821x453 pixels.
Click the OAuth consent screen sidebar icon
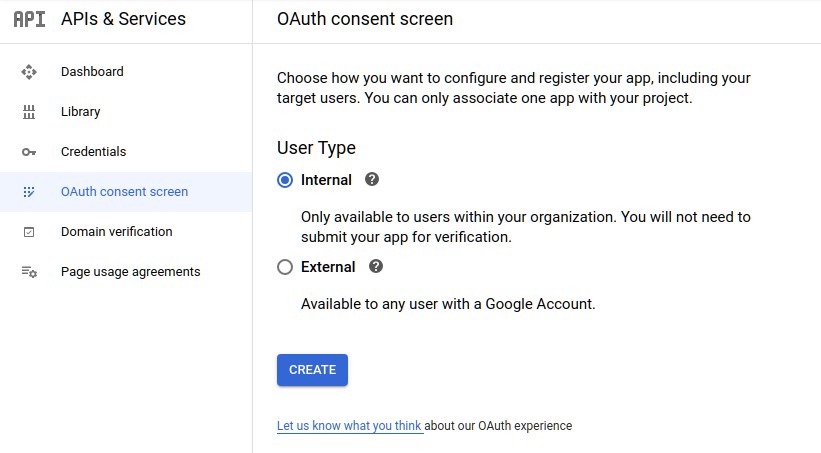coord(29,192)
